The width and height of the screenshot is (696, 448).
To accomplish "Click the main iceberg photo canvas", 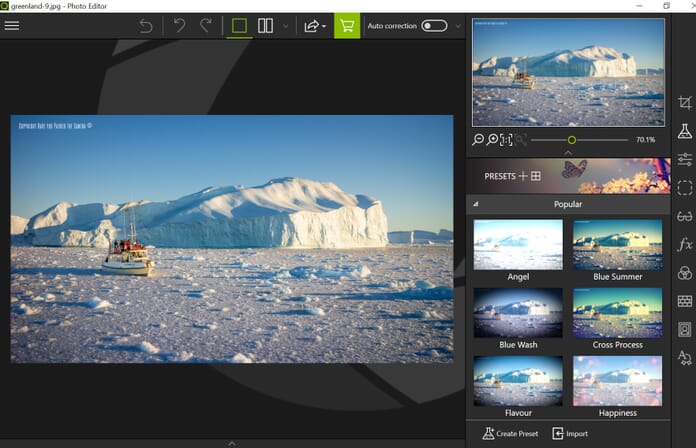I will tap(232, 239).
